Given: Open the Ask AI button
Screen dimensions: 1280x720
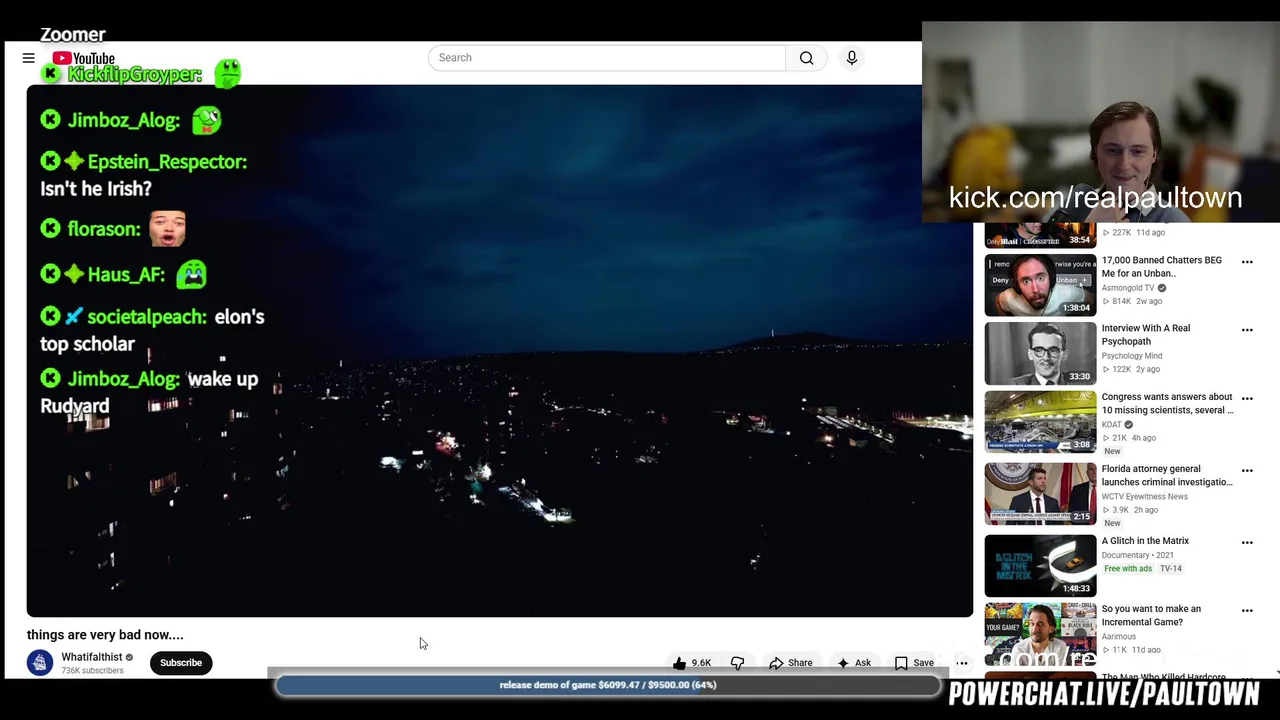Looking at the screenshot, I should (x=853, y=663).
